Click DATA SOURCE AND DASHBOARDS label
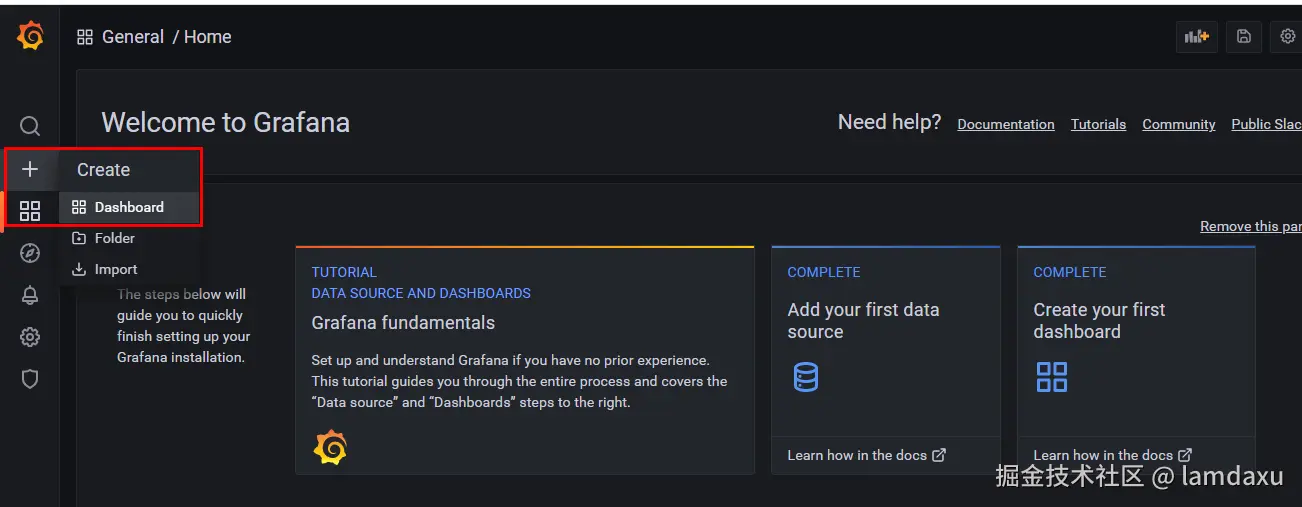Viewport: 1302px width, 507px height. (421, 293)
